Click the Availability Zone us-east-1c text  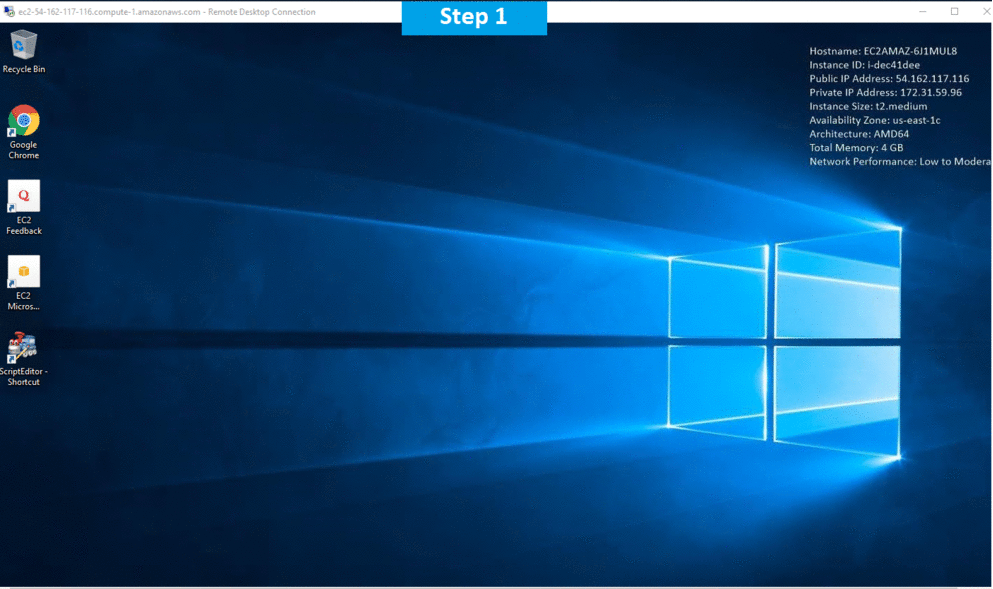pos(874,120)
